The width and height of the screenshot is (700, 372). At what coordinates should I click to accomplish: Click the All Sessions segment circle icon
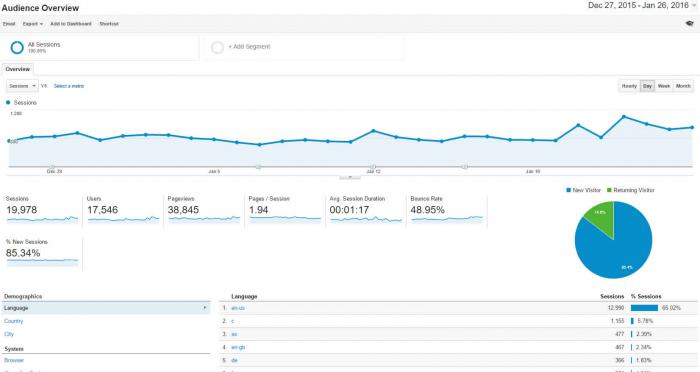tap(17, 47)
